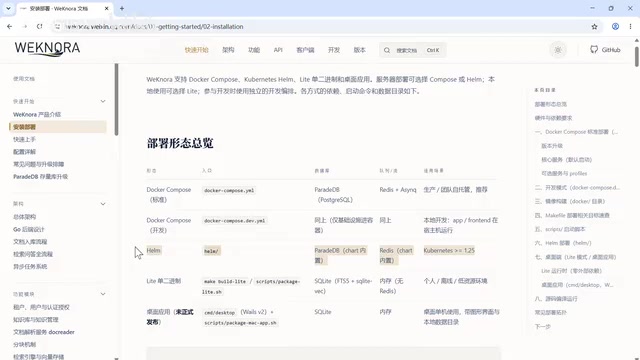Open 异步任务系统 in the sidebar
Screen dimensions: 640x360
[x=30, y=267]
